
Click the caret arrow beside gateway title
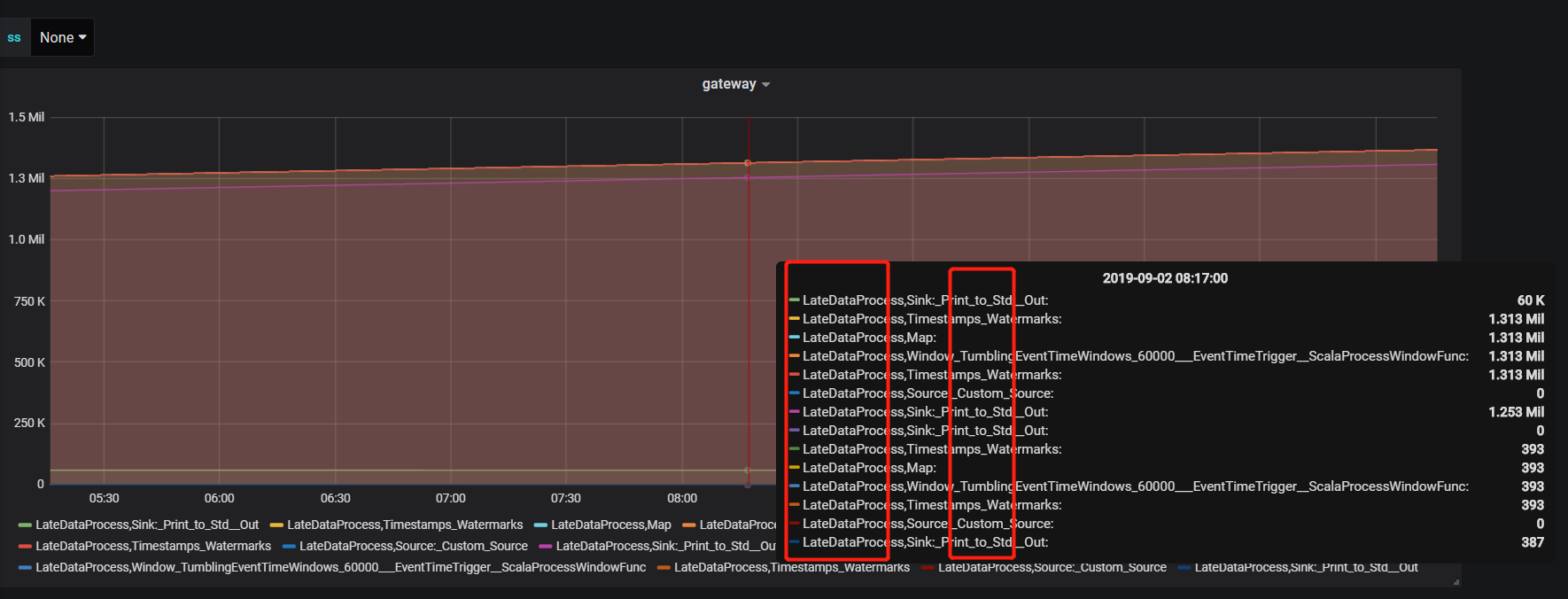click(x=766, y=85)
